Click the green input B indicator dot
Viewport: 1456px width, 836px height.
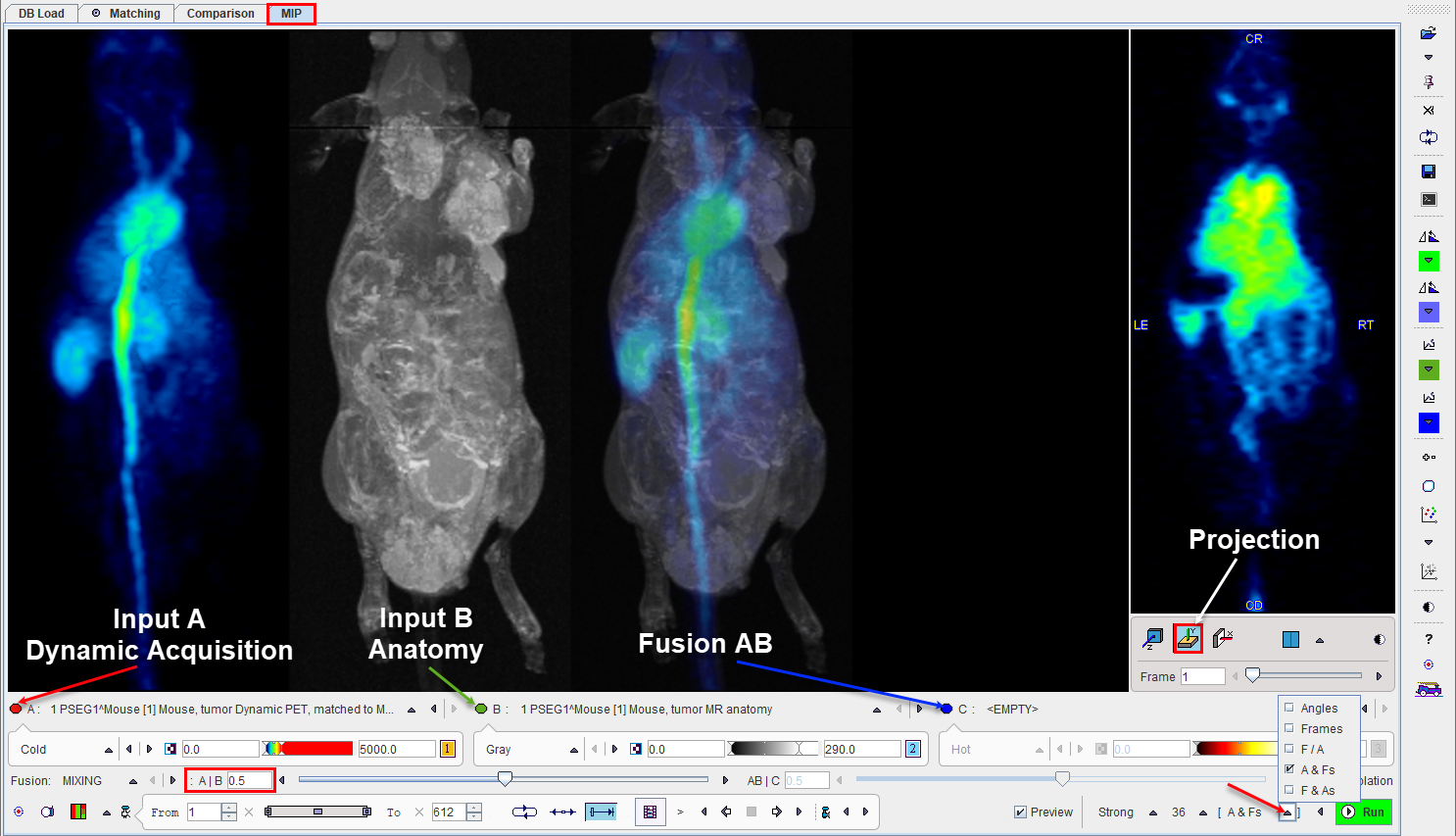481,709
